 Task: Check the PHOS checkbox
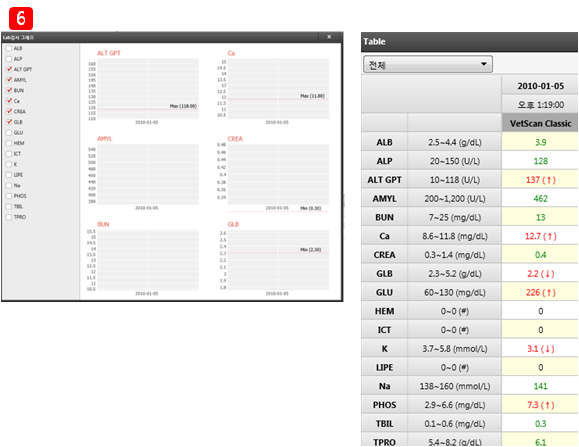[x=9, y=196]
